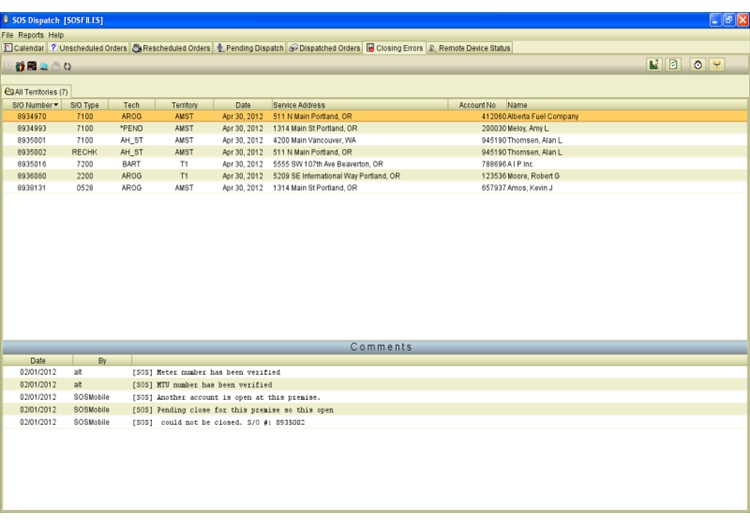Select order row 8936080

(375, 176)
